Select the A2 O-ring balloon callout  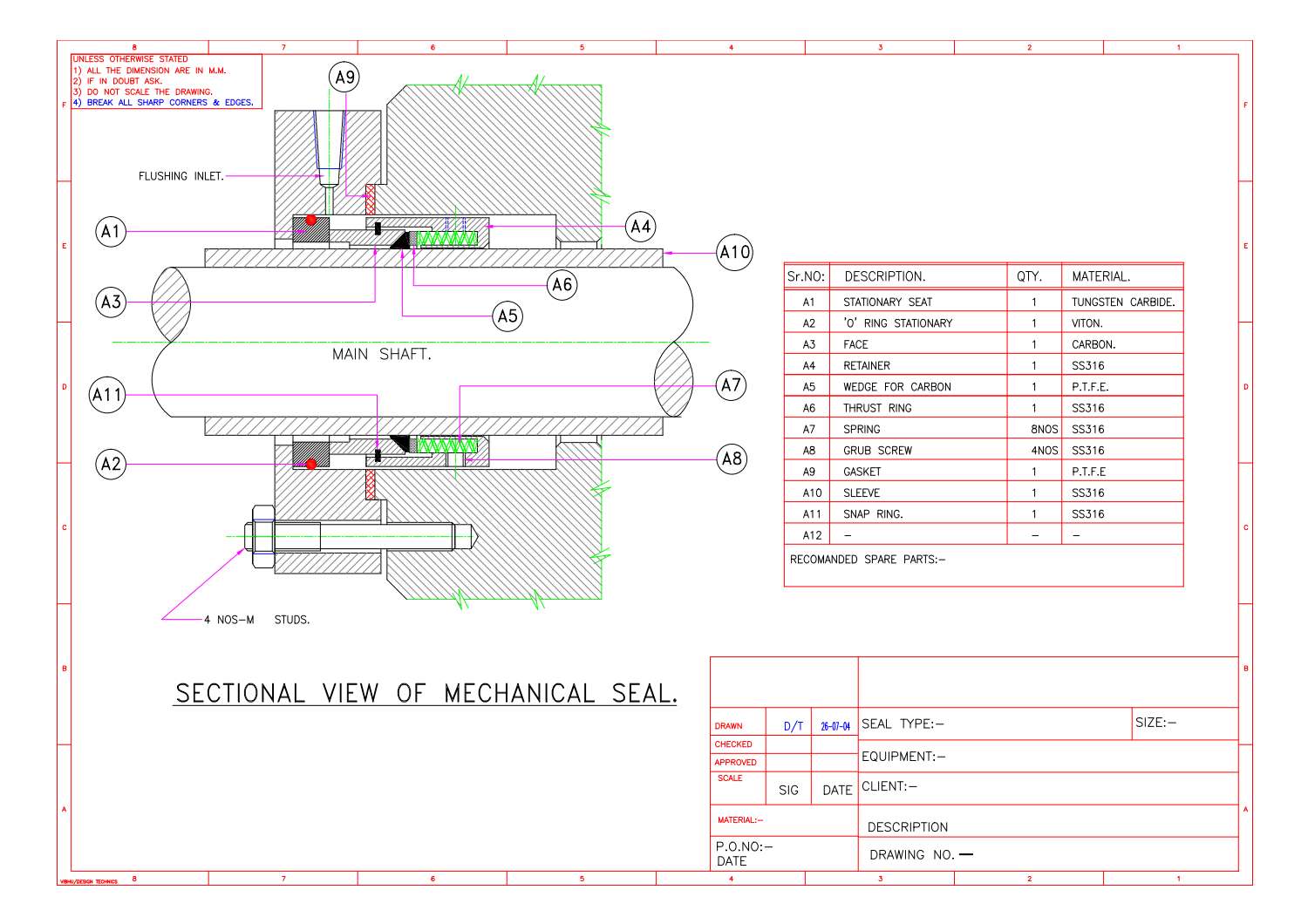[x=111, y=462]
